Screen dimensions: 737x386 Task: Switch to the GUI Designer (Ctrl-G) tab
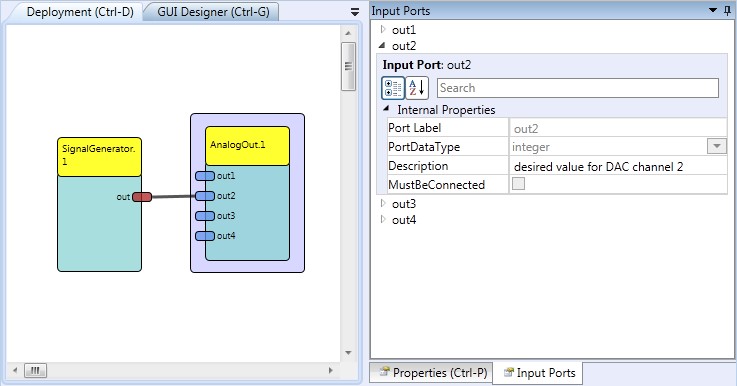click(213, 12)
